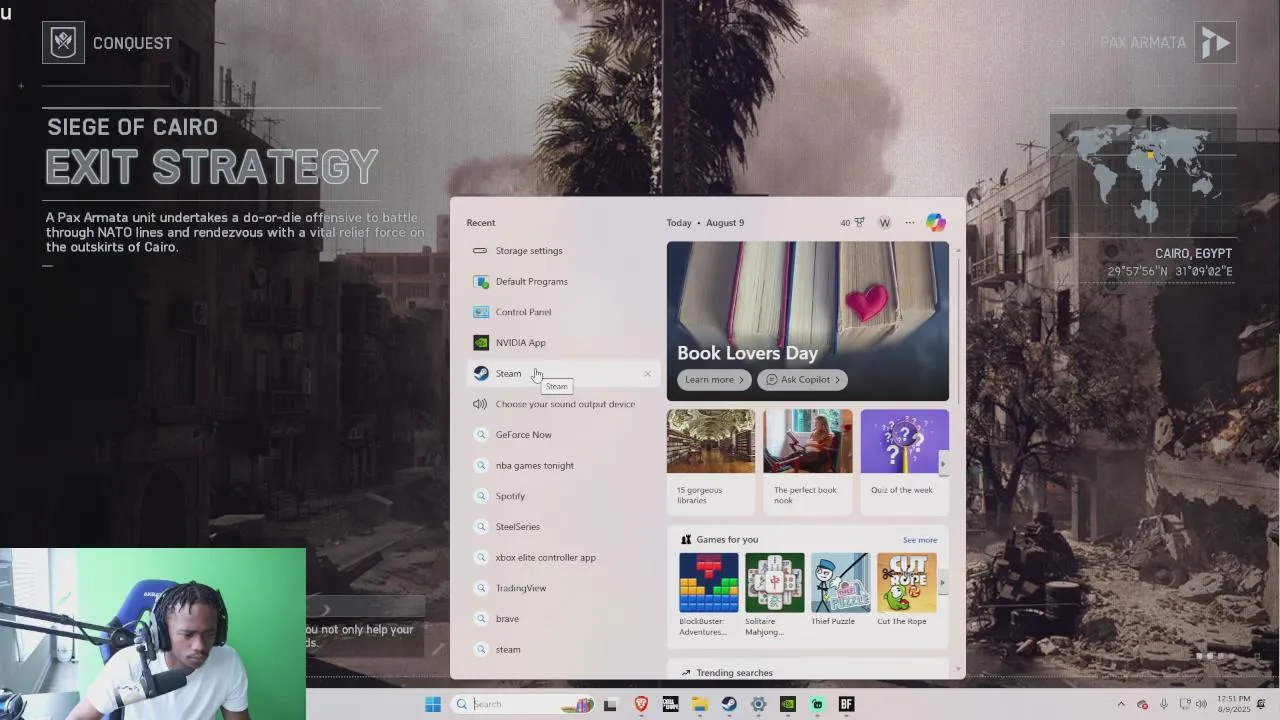Switch to Battlefield BF taskbar icon
The height and width of the screenshot is (720, 1280).
pos(846,704)
